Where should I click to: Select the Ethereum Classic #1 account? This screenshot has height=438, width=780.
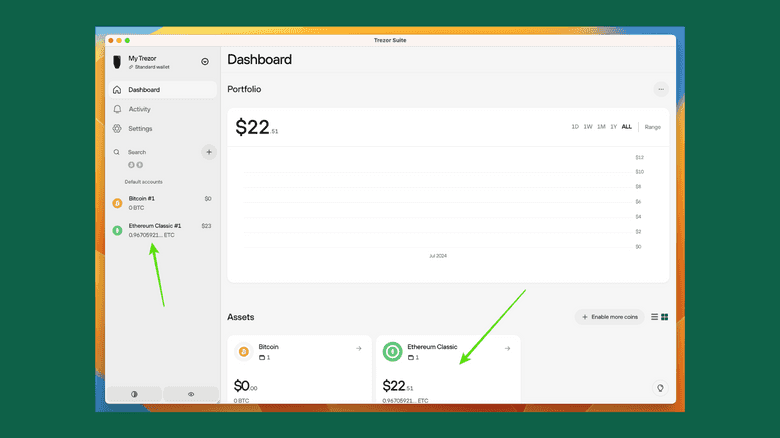160,230
